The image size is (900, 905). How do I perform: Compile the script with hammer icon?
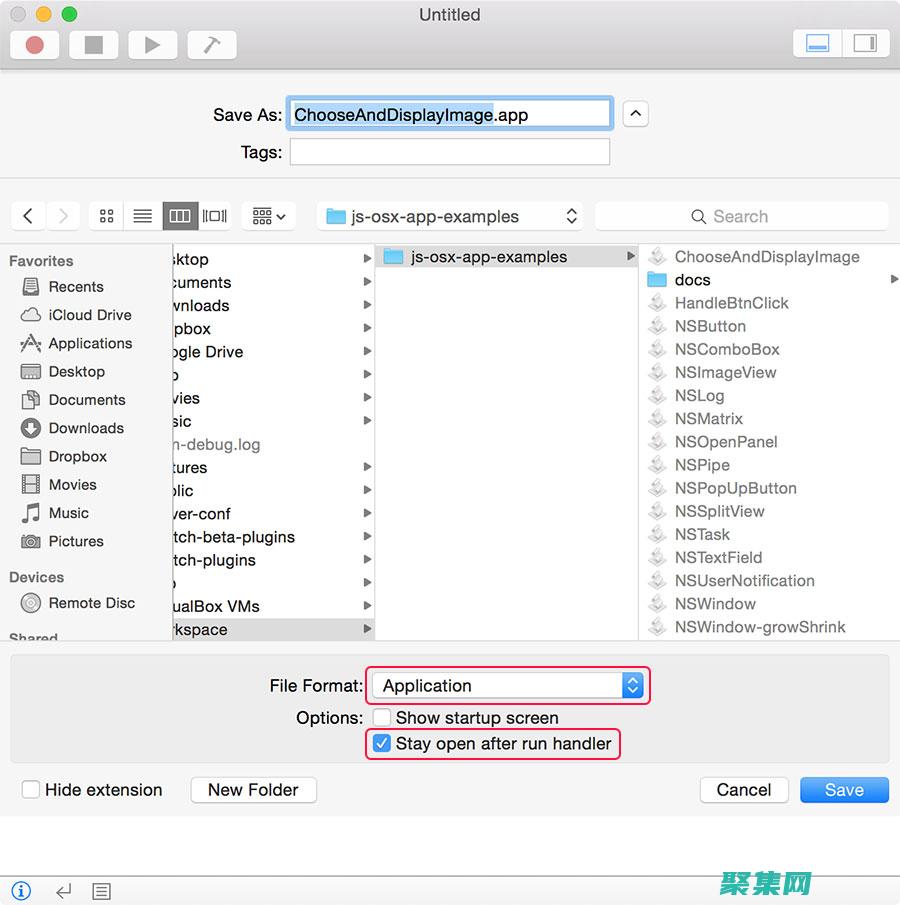211,45
